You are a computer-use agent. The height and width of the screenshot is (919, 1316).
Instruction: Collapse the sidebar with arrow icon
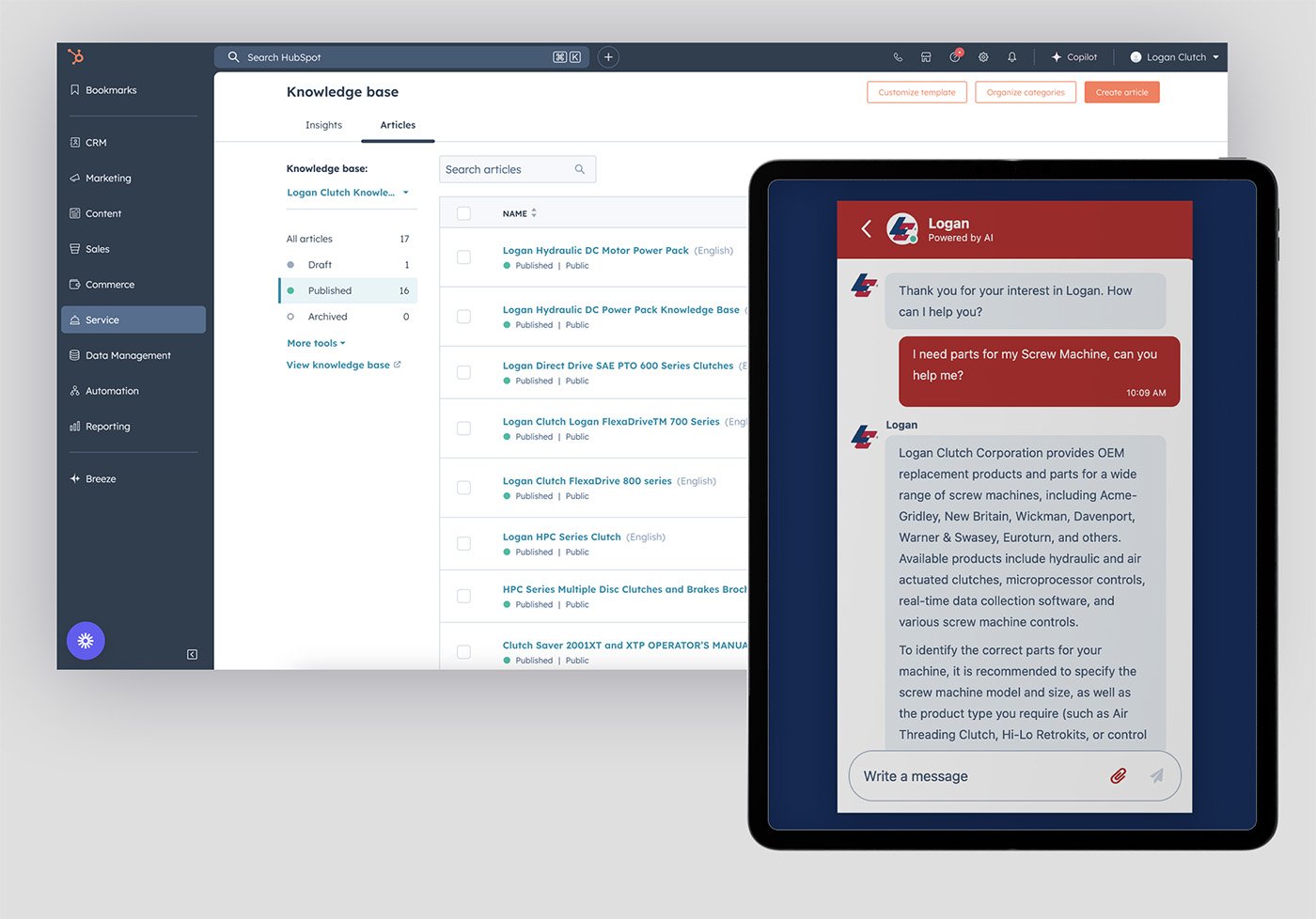click(192, 654)
